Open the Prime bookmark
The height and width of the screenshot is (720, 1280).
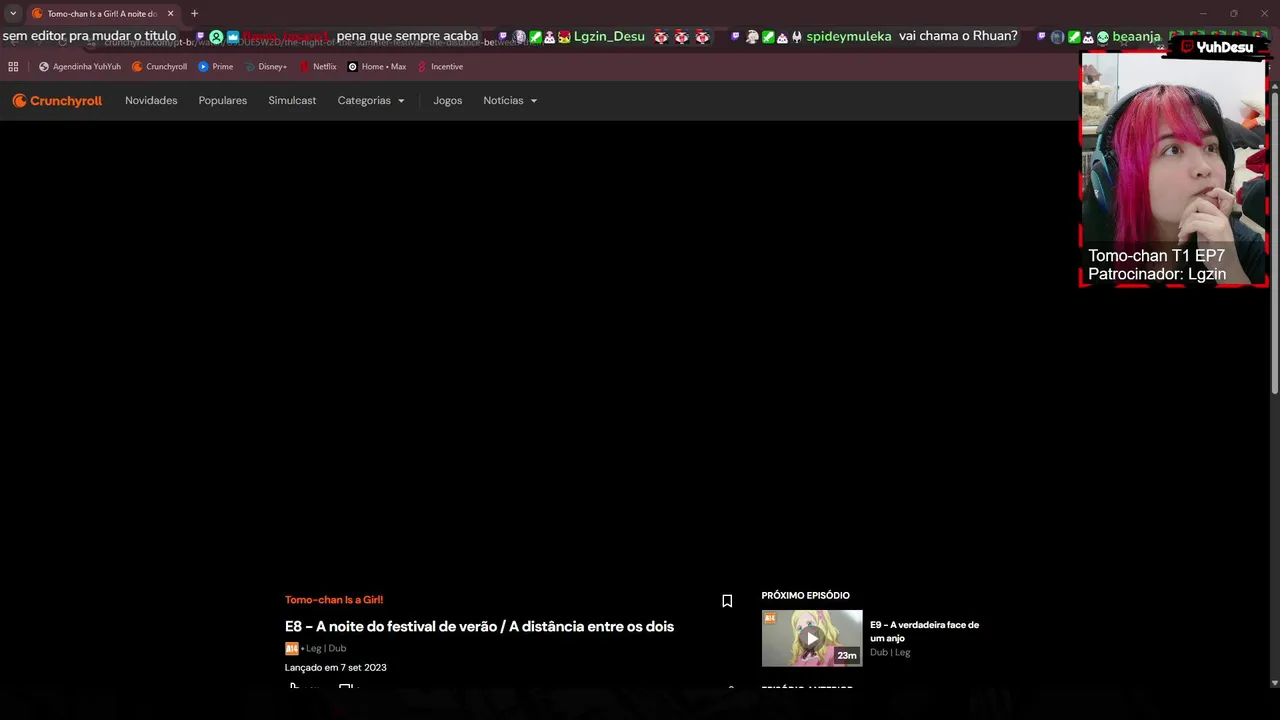215,67
